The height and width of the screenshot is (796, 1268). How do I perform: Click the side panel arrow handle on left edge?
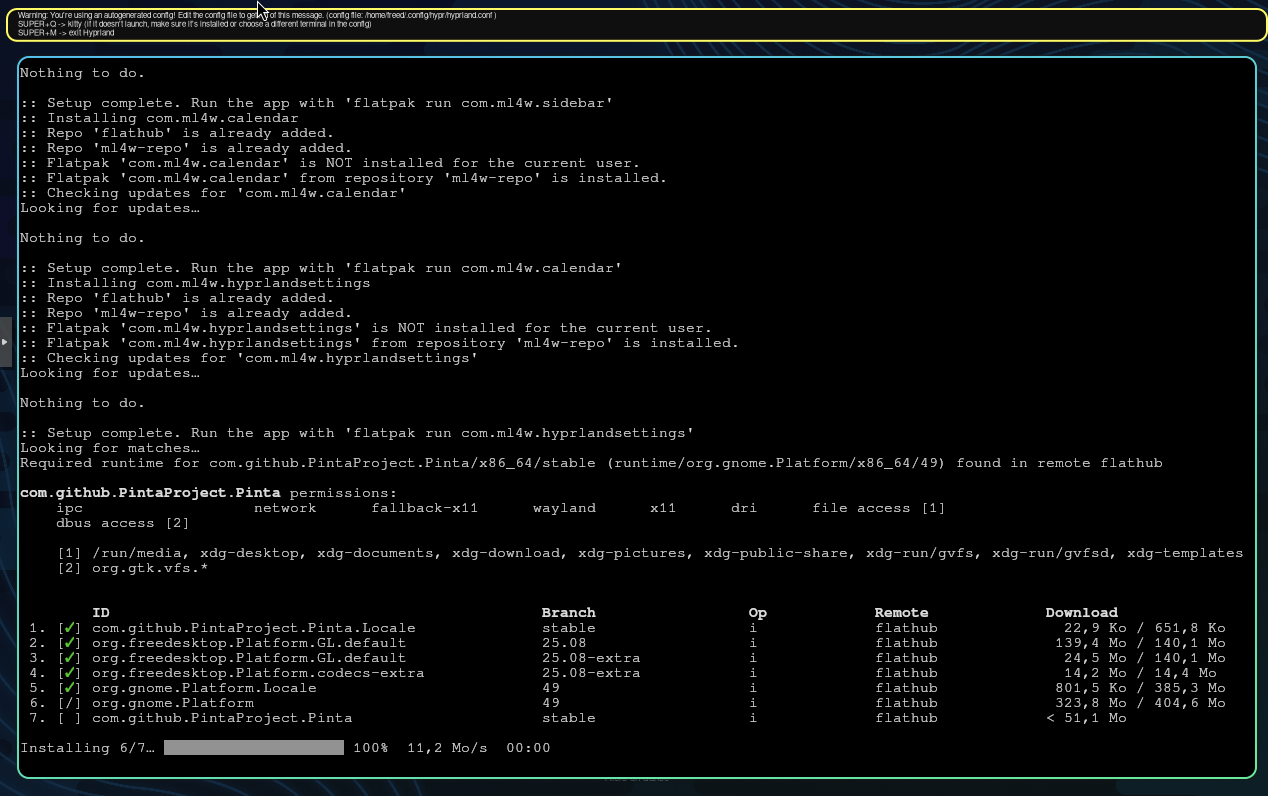5,342
